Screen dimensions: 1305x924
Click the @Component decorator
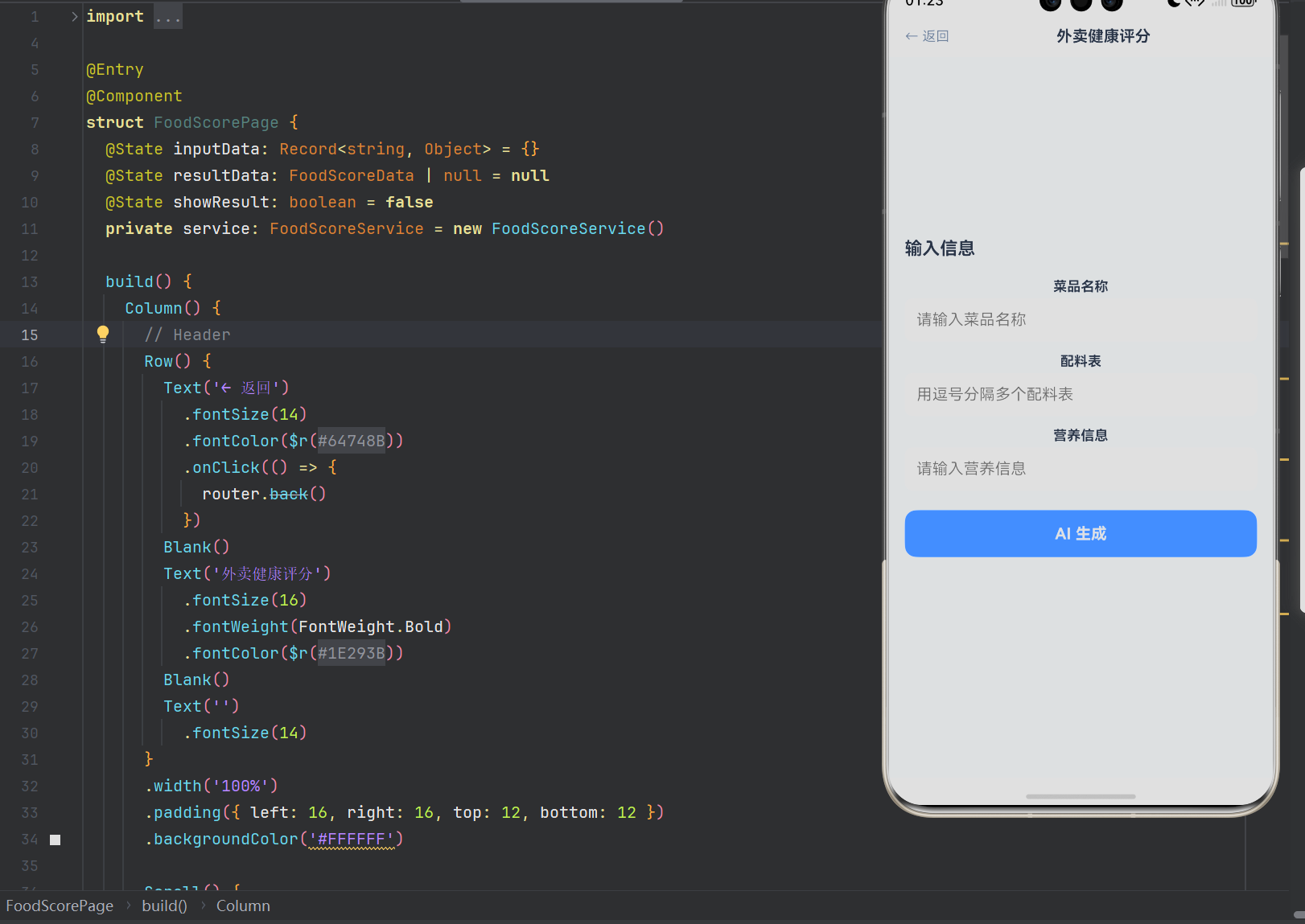point(134,96)
